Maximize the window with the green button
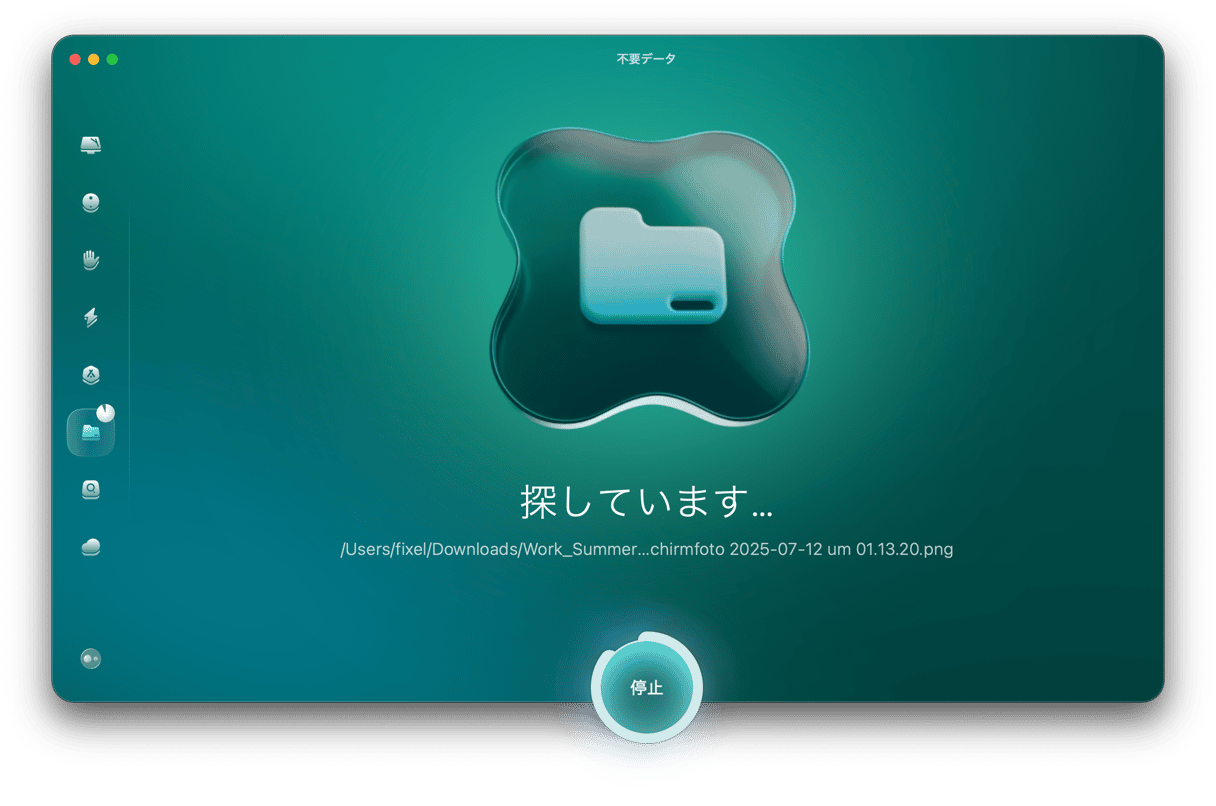 click(x=112, y=60)
